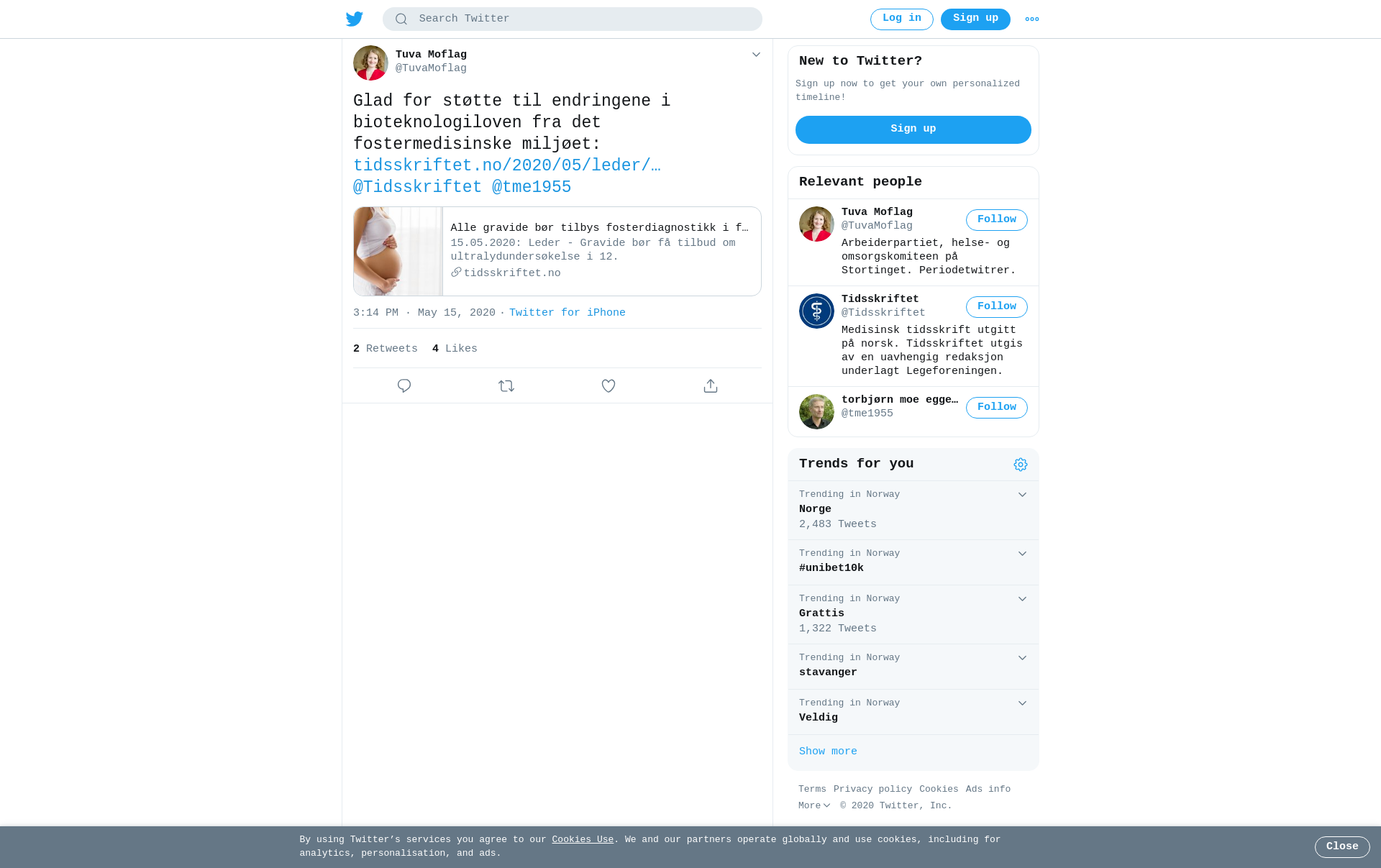Open the three-dots more menu in header
This screenshot has height=868, width=1381.
tap(1032, 19)
